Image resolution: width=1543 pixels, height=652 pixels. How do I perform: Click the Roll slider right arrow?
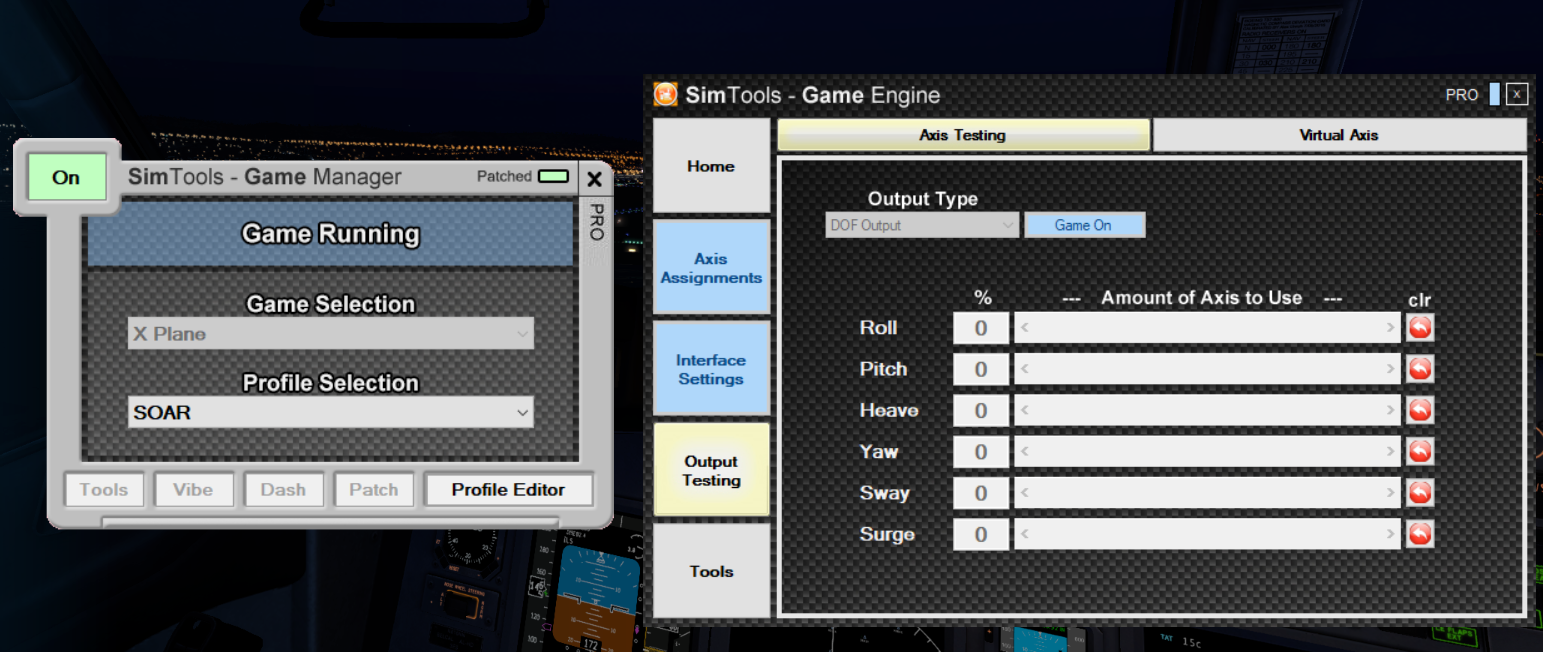click(x=1391, y=327)
